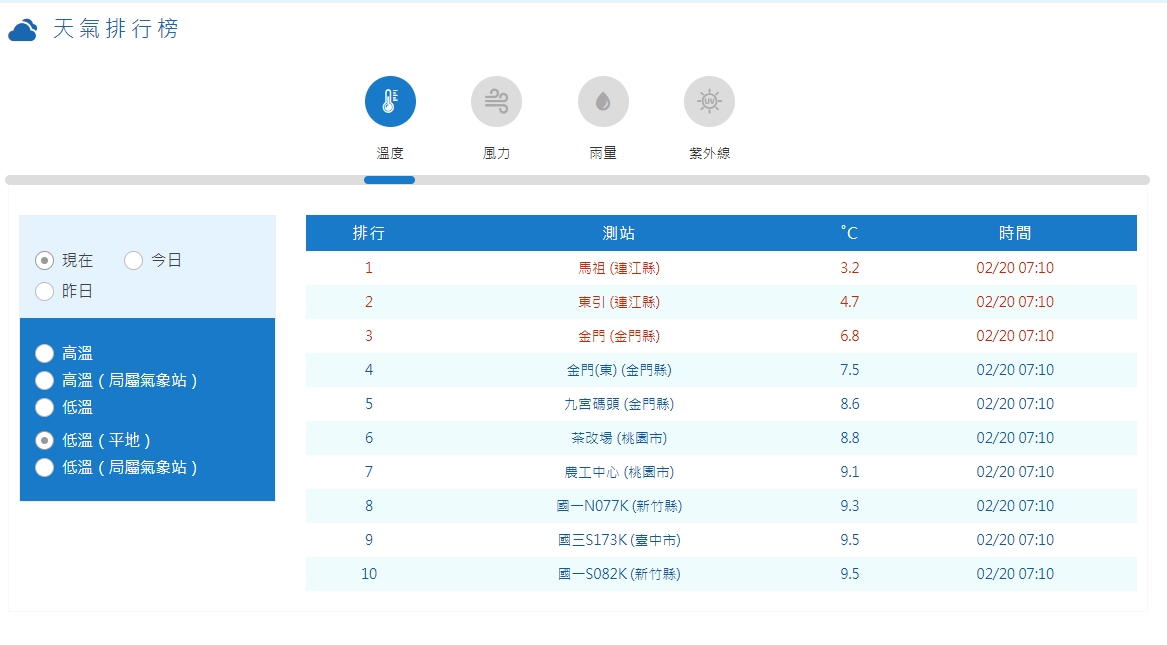Viewport: 1167px width, 645px height.
Task: Click the blue active tab indicator bar
Action: pos(389,180)
